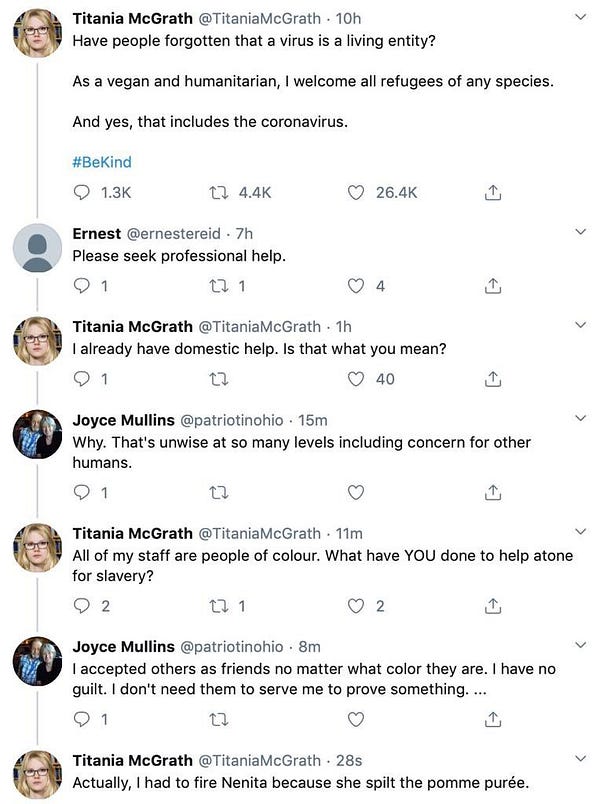Reply to the 'domestic help' tweet
The image size is (600, 804).
tap(82, 379)
